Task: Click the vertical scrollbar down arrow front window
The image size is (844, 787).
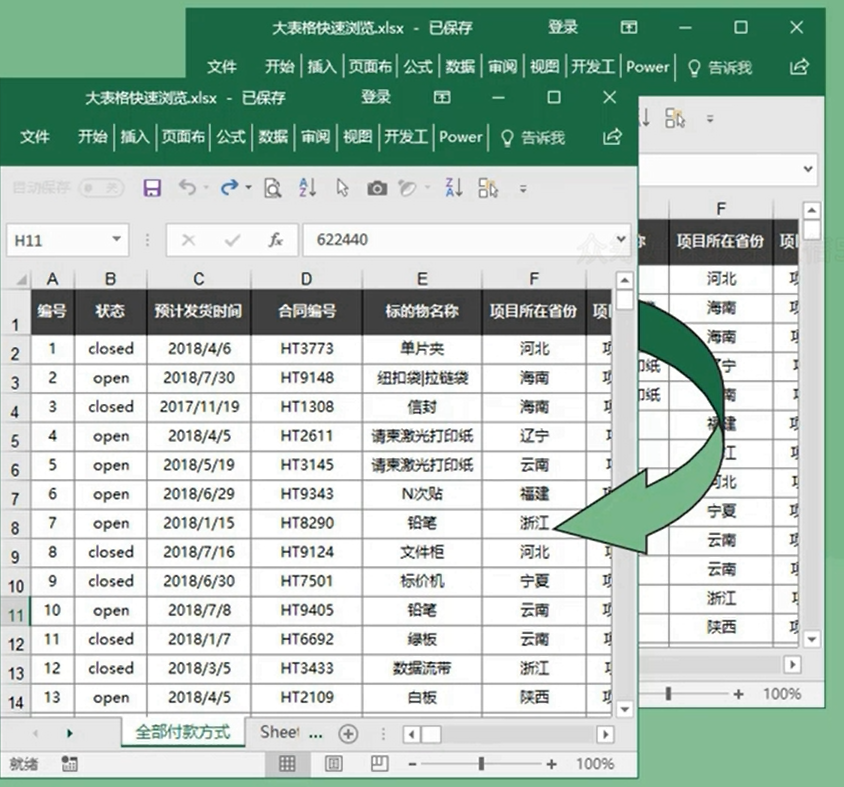Action: click(x=624, y=709)
